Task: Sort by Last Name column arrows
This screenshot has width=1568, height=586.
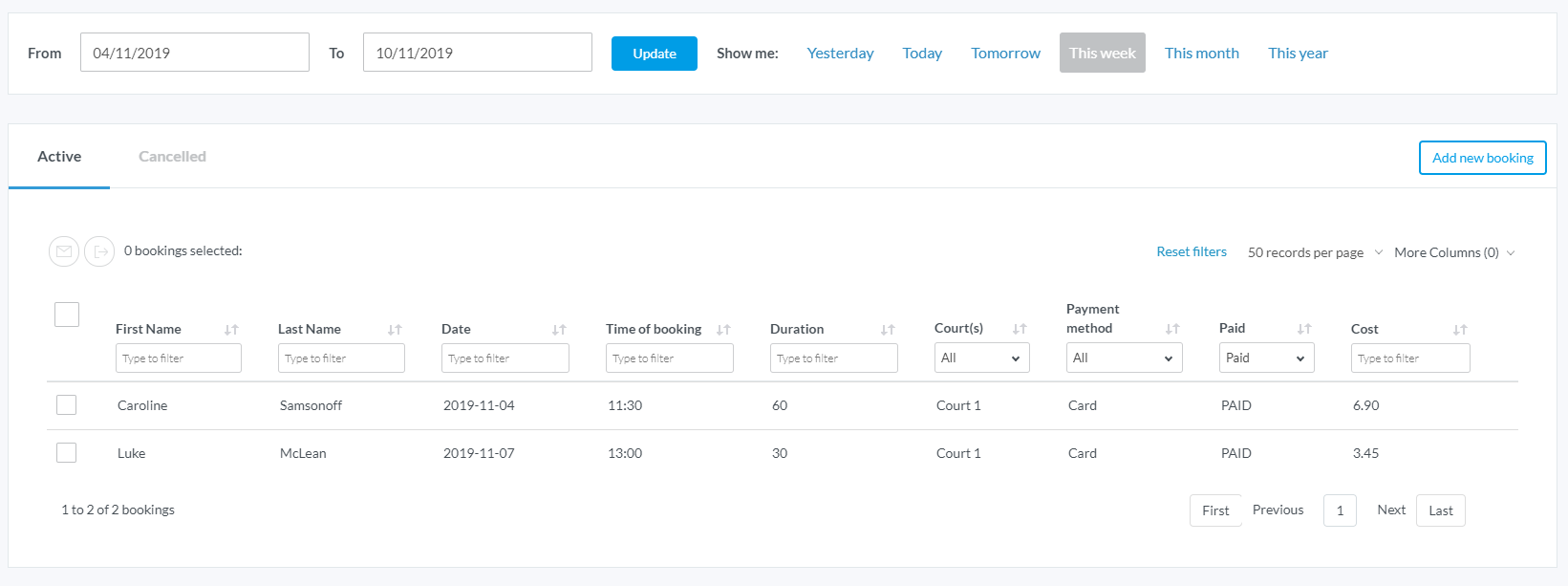Action: [x=395, y=330]
